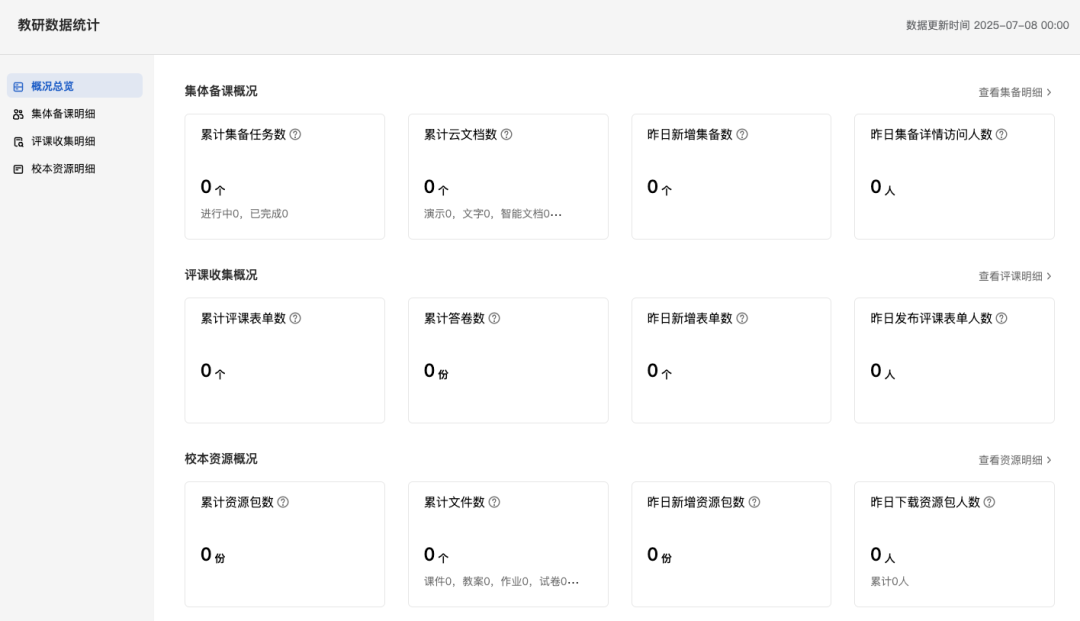The height and width of the screenshot is (621, 1080).
Task: Click the 校本资源明细 sidebar icon
Action: [x=18, y=168]
